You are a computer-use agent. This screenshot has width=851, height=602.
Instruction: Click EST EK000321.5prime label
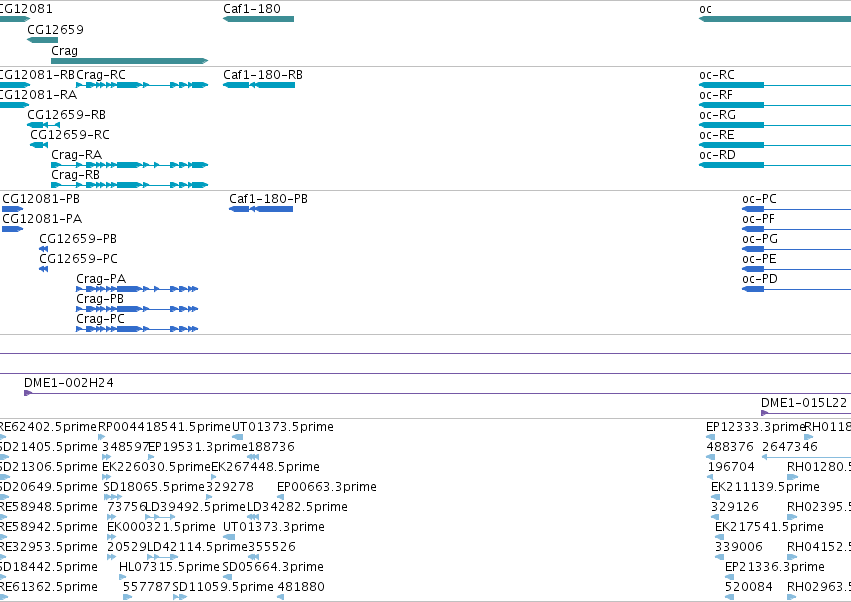(161, 527)
